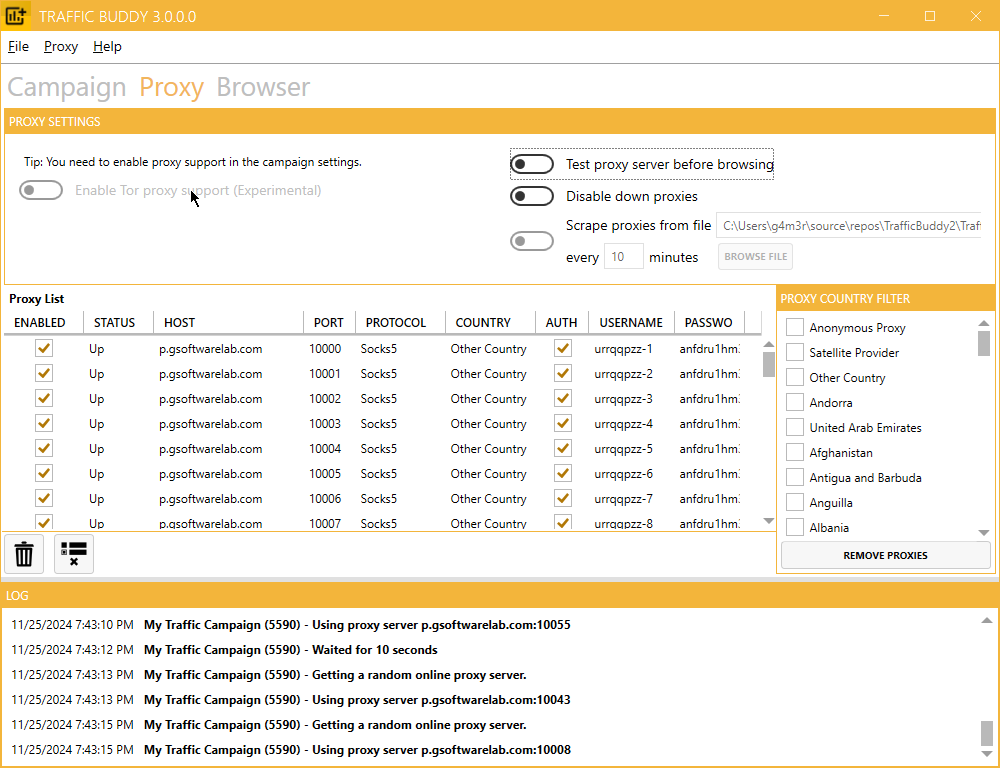Uncheck Auth checkbox for port 10005 proxy
This screenshot has height=768, width=1000.
(563, 473)
